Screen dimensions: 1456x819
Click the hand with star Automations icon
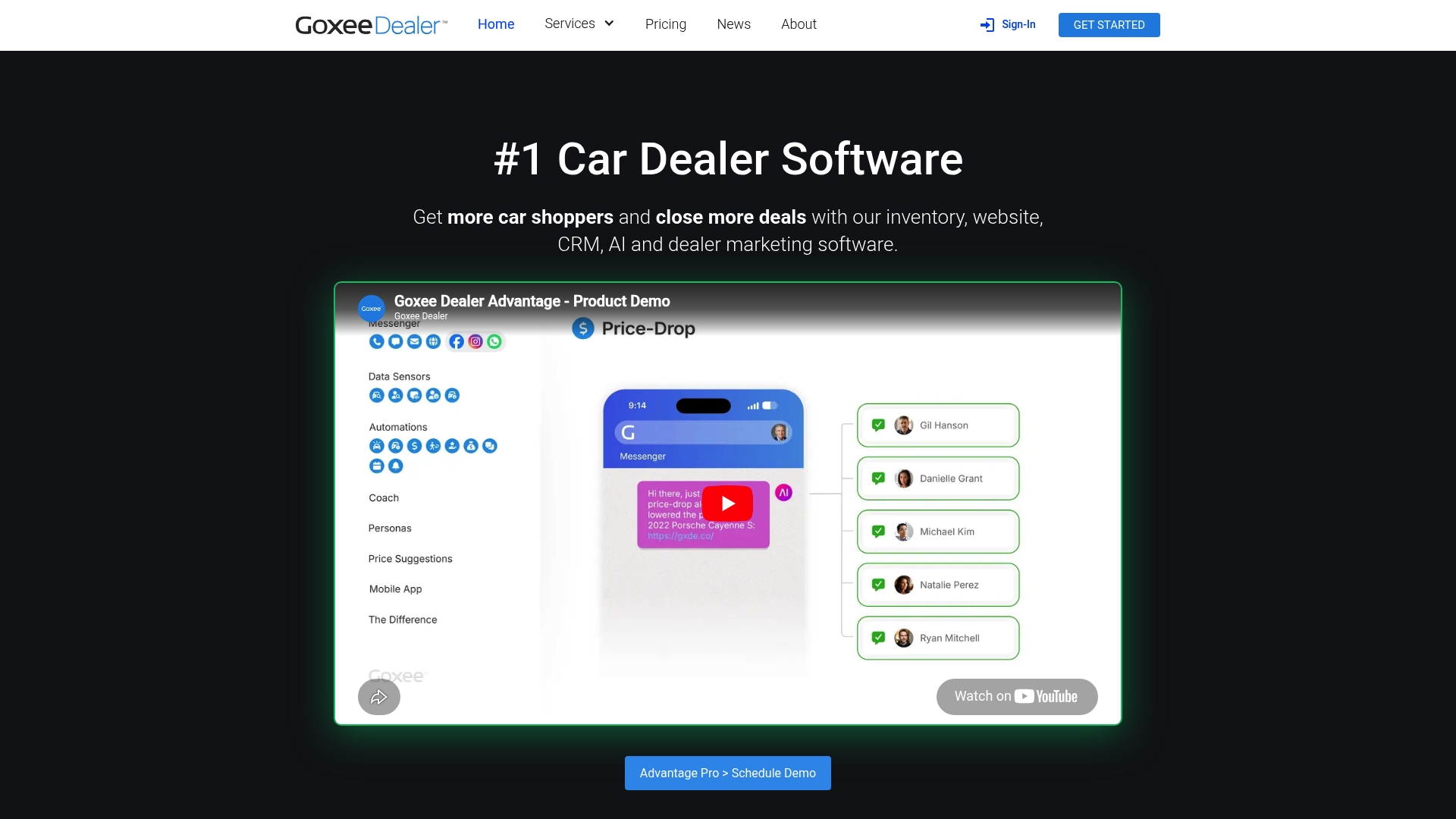452,446
